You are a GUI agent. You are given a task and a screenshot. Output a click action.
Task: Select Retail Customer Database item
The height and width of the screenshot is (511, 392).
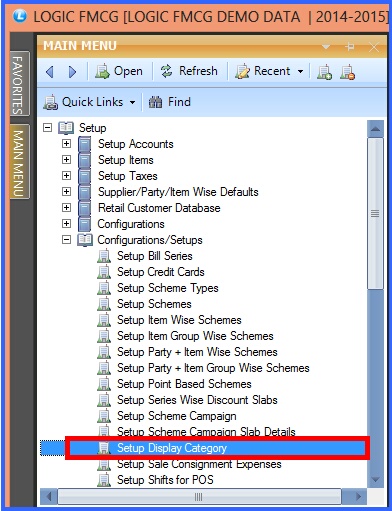point(159,208)
